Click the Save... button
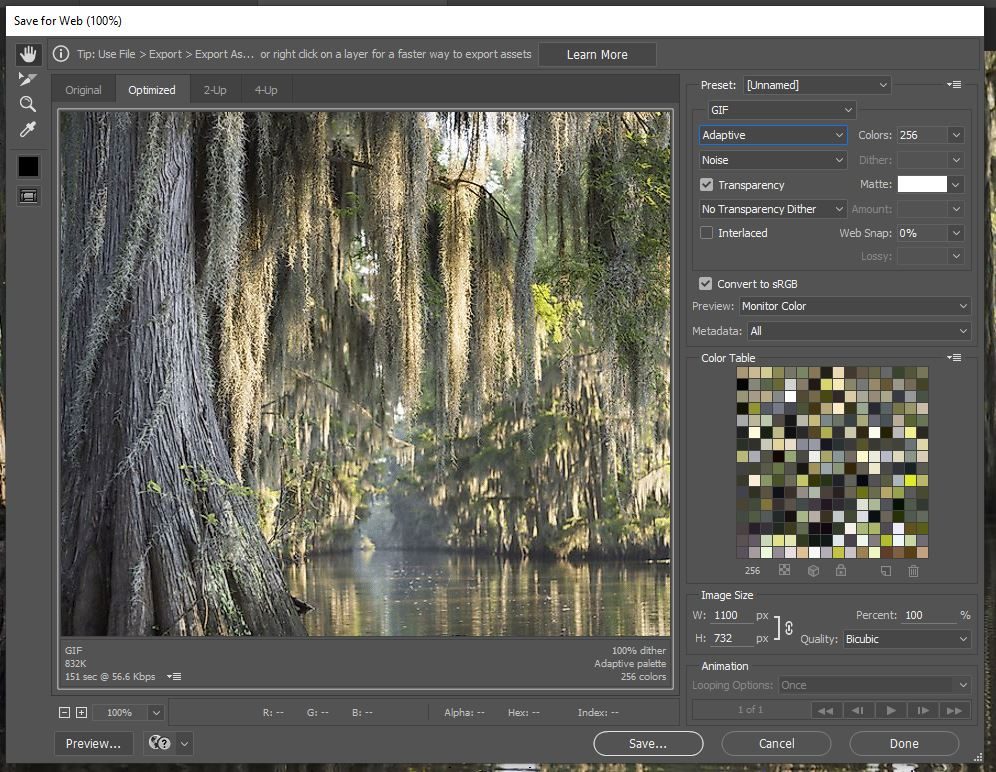996x772 pixels. click(x=647, y=743)
